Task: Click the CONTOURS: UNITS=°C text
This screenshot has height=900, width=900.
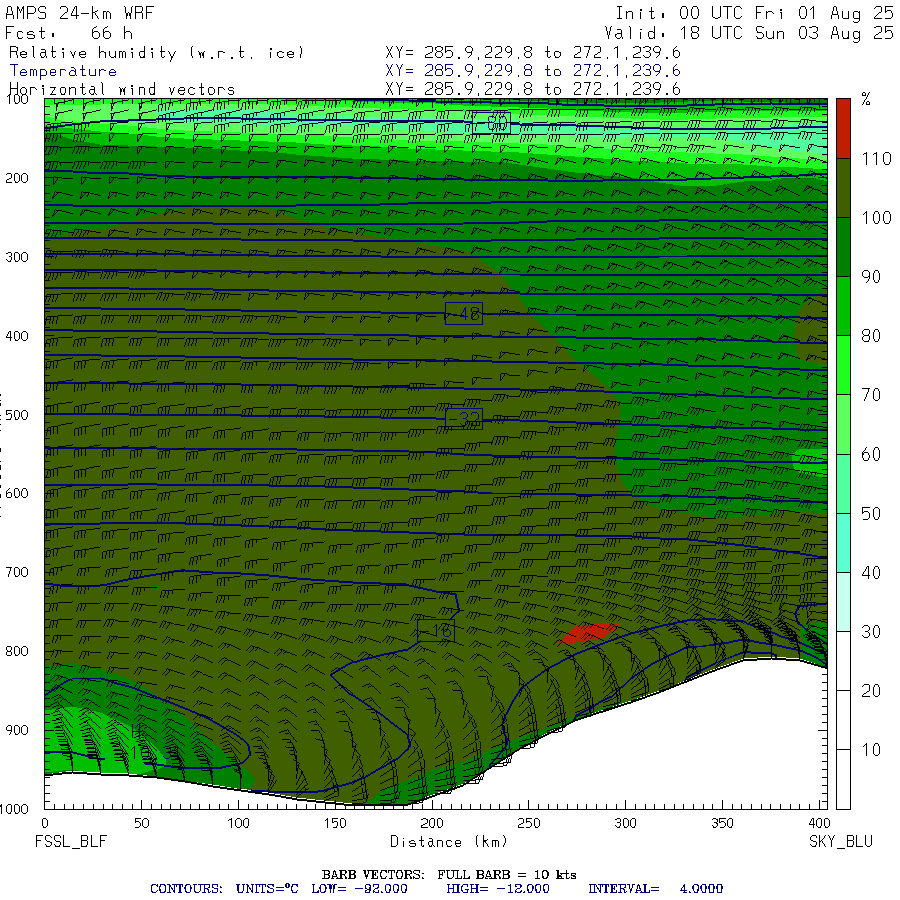Action: pos(224,889)
